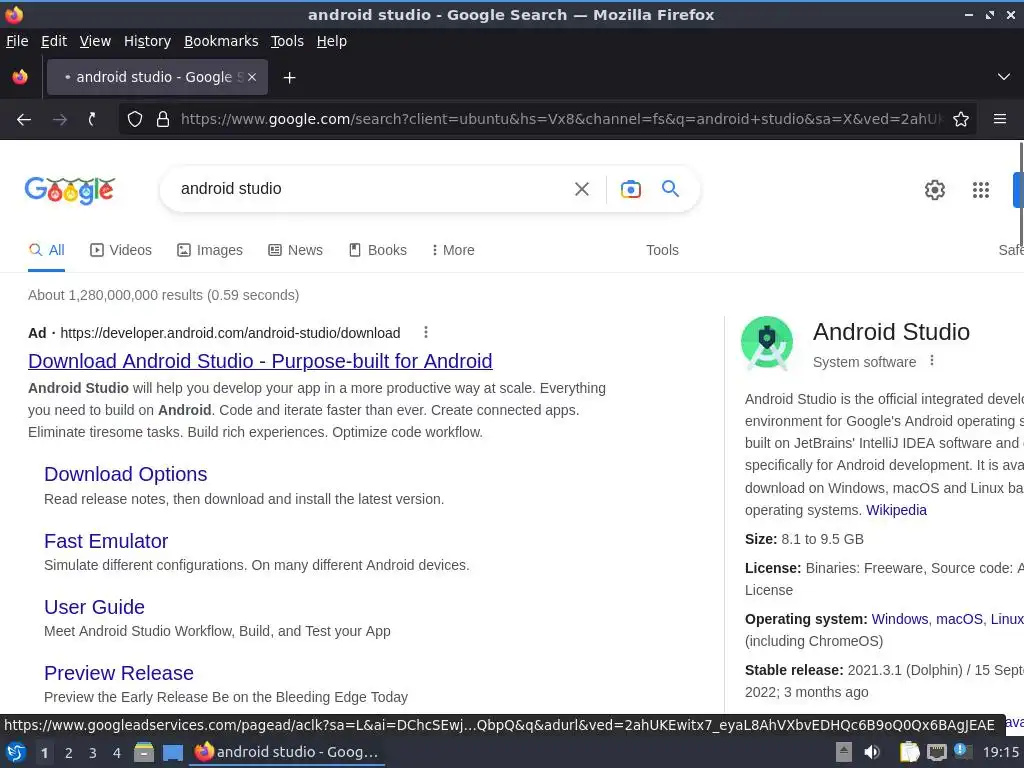Open the file manager icon in taskbar
The width and height of the screenshot is (1024, 768).
tap(144, 752)
